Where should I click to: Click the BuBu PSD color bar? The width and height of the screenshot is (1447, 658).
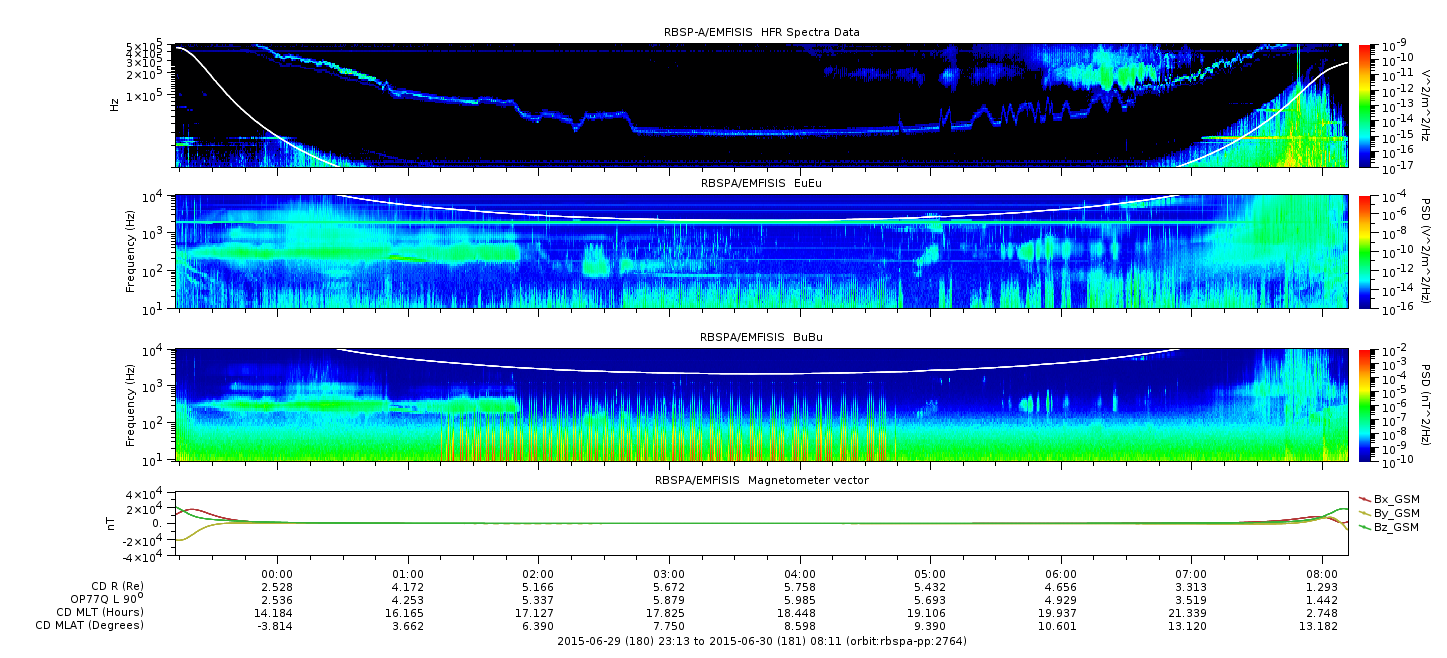[x=1365, y=405]
